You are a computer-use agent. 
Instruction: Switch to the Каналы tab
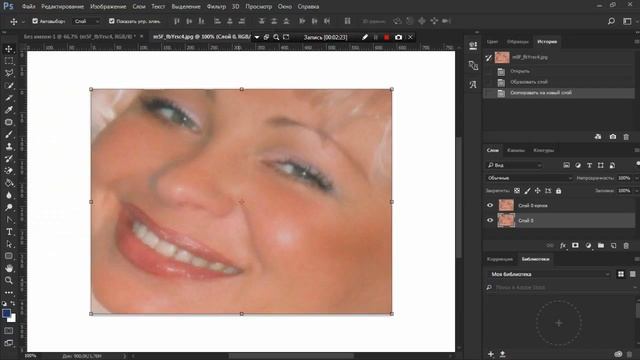pyautogui.click(x=516, y=150)
